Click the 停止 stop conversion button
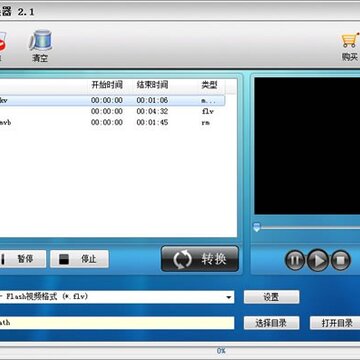The height and width of the screenshot is (360, 360). click(x=80, y=259)
